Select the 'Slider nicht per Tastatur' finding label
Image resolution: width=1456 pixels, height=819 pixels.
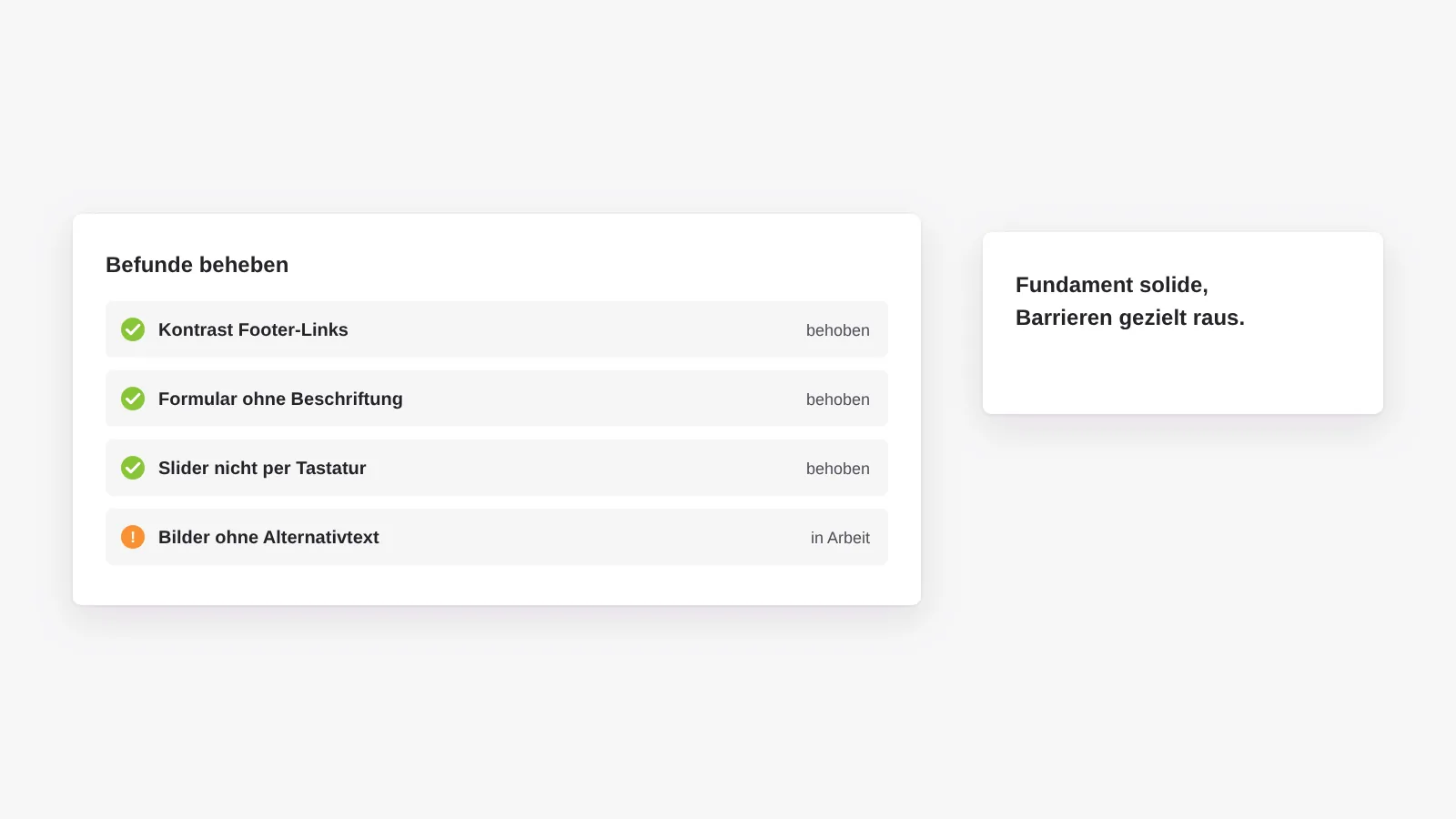pyautogui.click(x=262, y=468)
